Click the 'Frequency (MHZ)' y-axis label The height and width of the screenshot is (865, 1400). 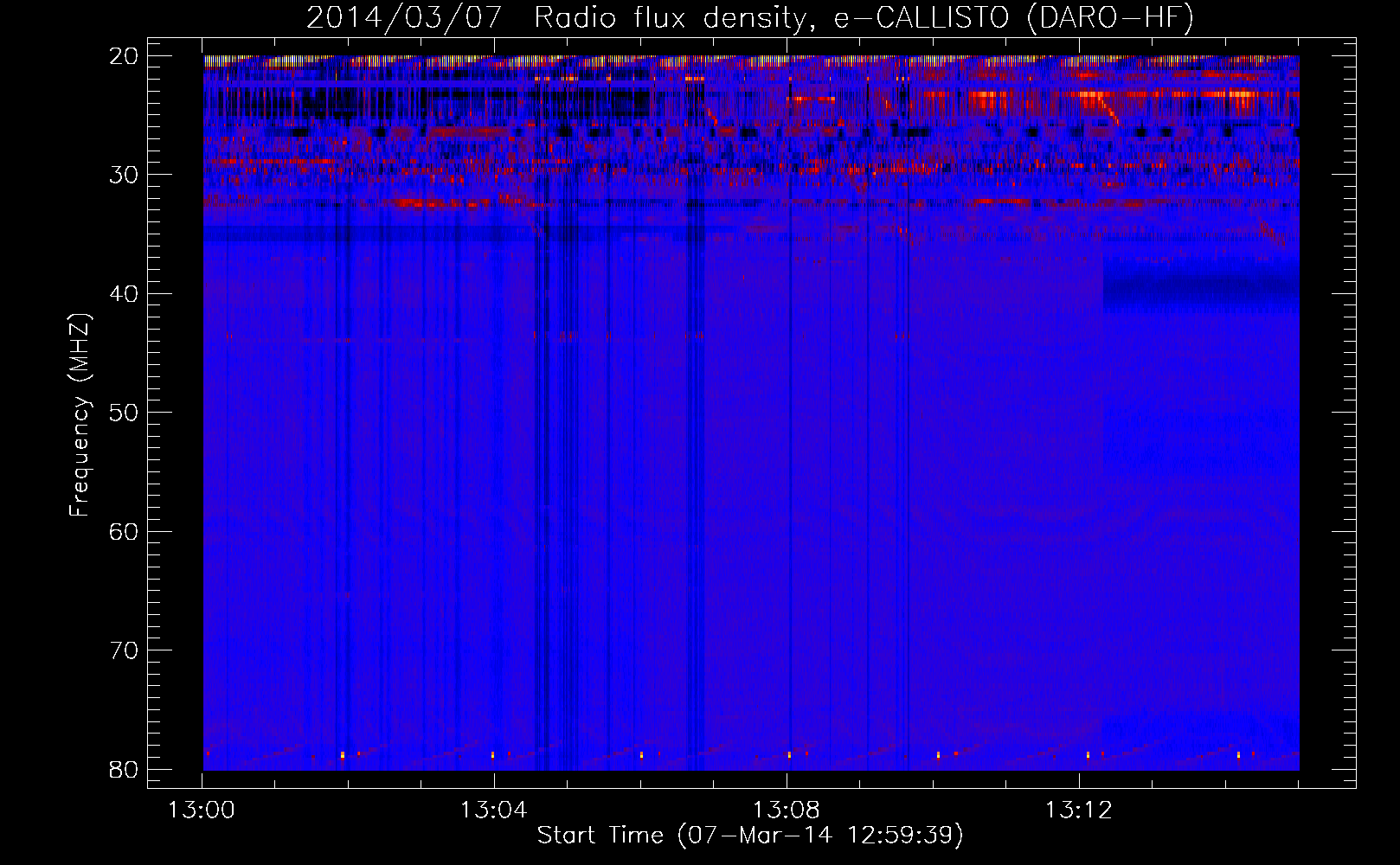click(80, 415)
